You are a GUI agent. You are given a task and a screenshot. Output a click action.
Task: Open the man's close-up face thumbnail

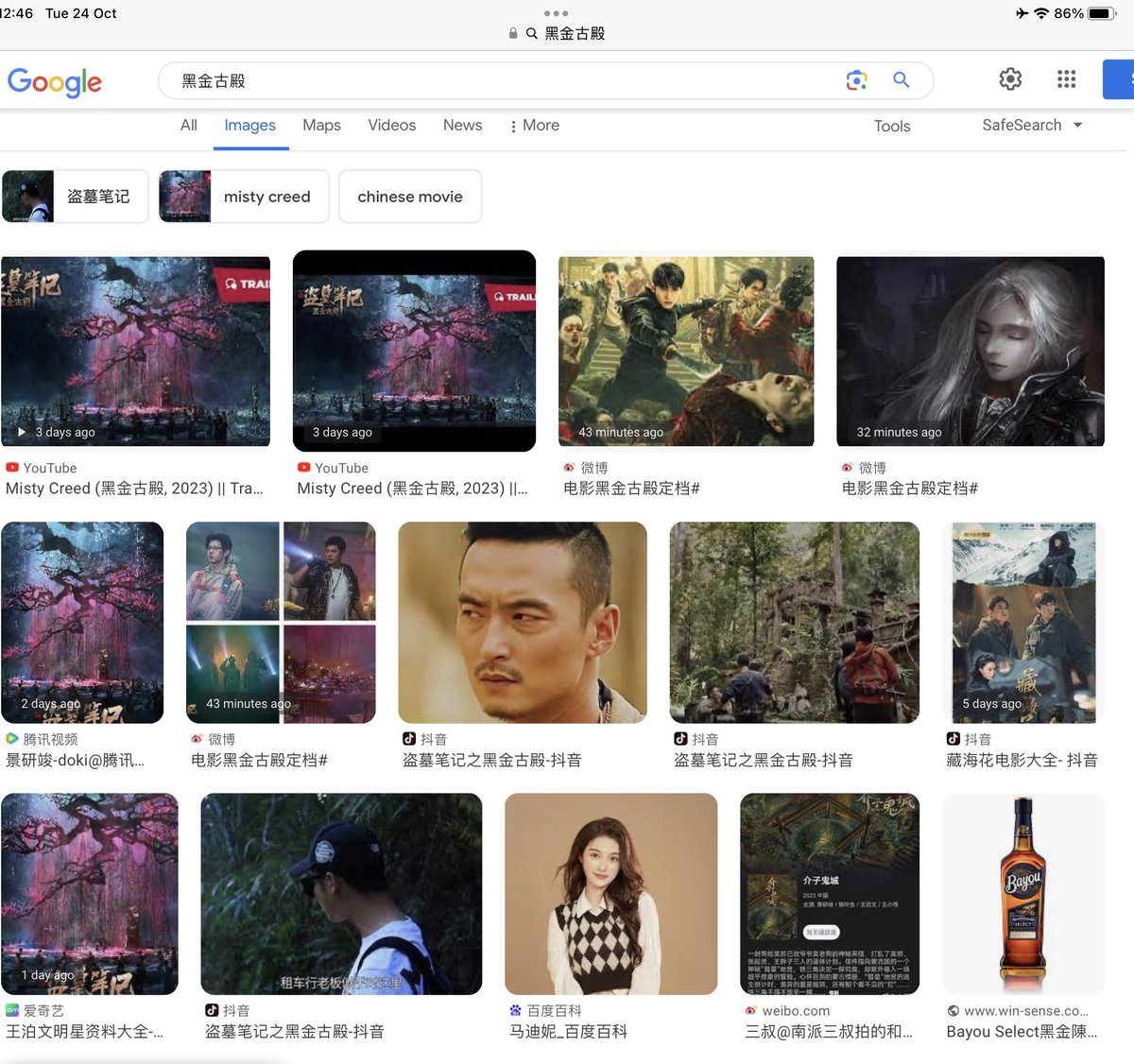pyautogui.click(x=523, y=623)
